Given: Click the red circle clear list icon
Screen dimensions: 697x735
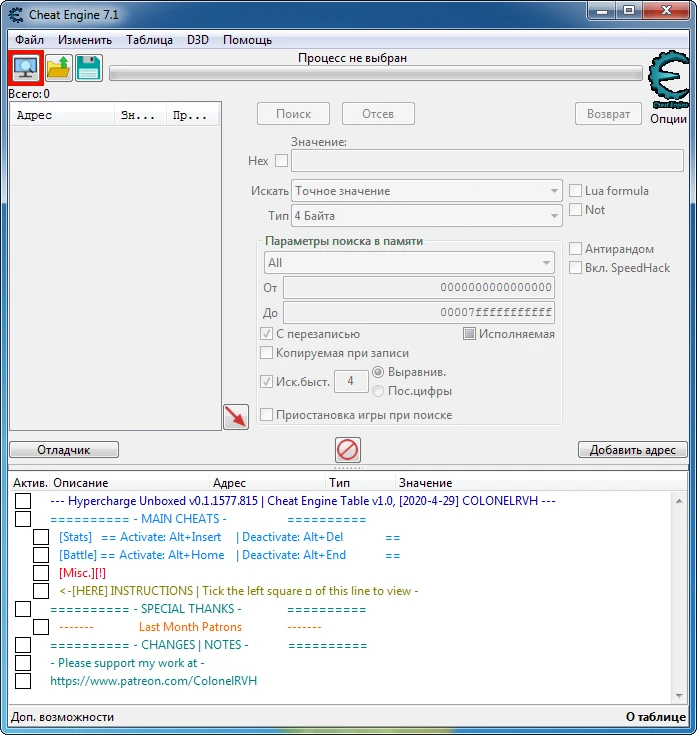Looking at the screenshot, I should (x=348, y=450).
